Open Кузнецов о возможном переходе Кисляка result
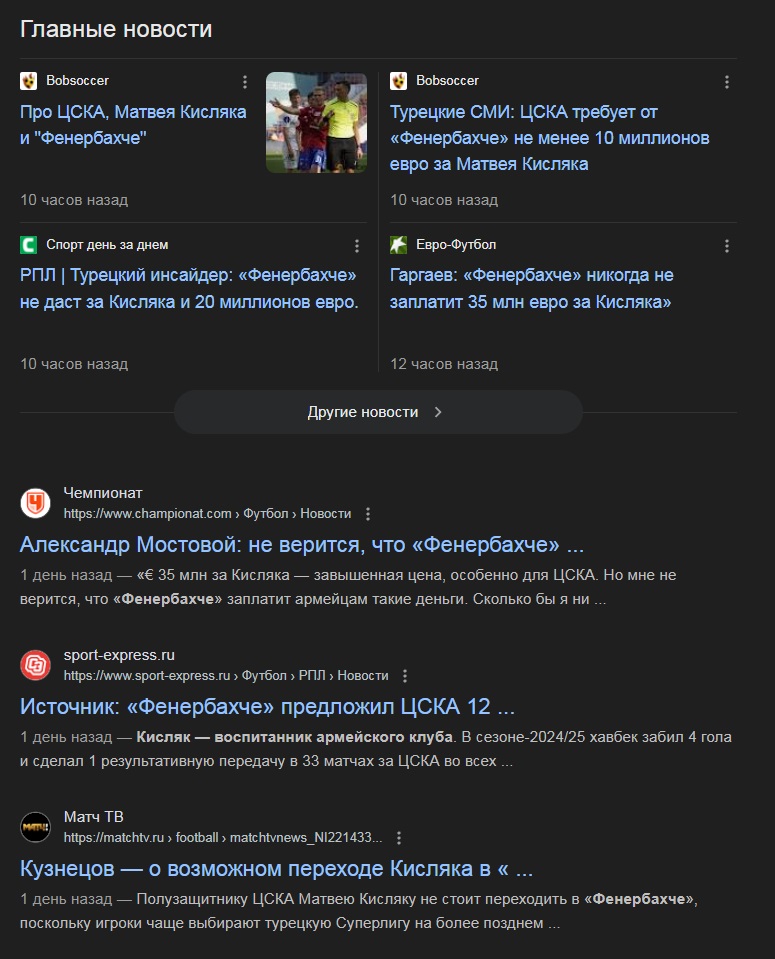Viewport: 775px width, 959px height. pyautogui.click(x=276, y=868)
